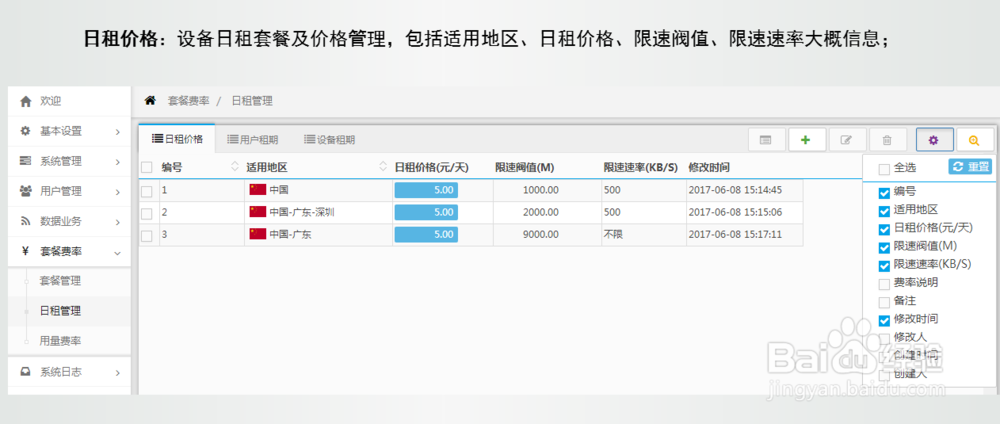Click 中国-广东-深圳 row blue price bar
This screenshot has height=424, width=1000.
(426, 212)
